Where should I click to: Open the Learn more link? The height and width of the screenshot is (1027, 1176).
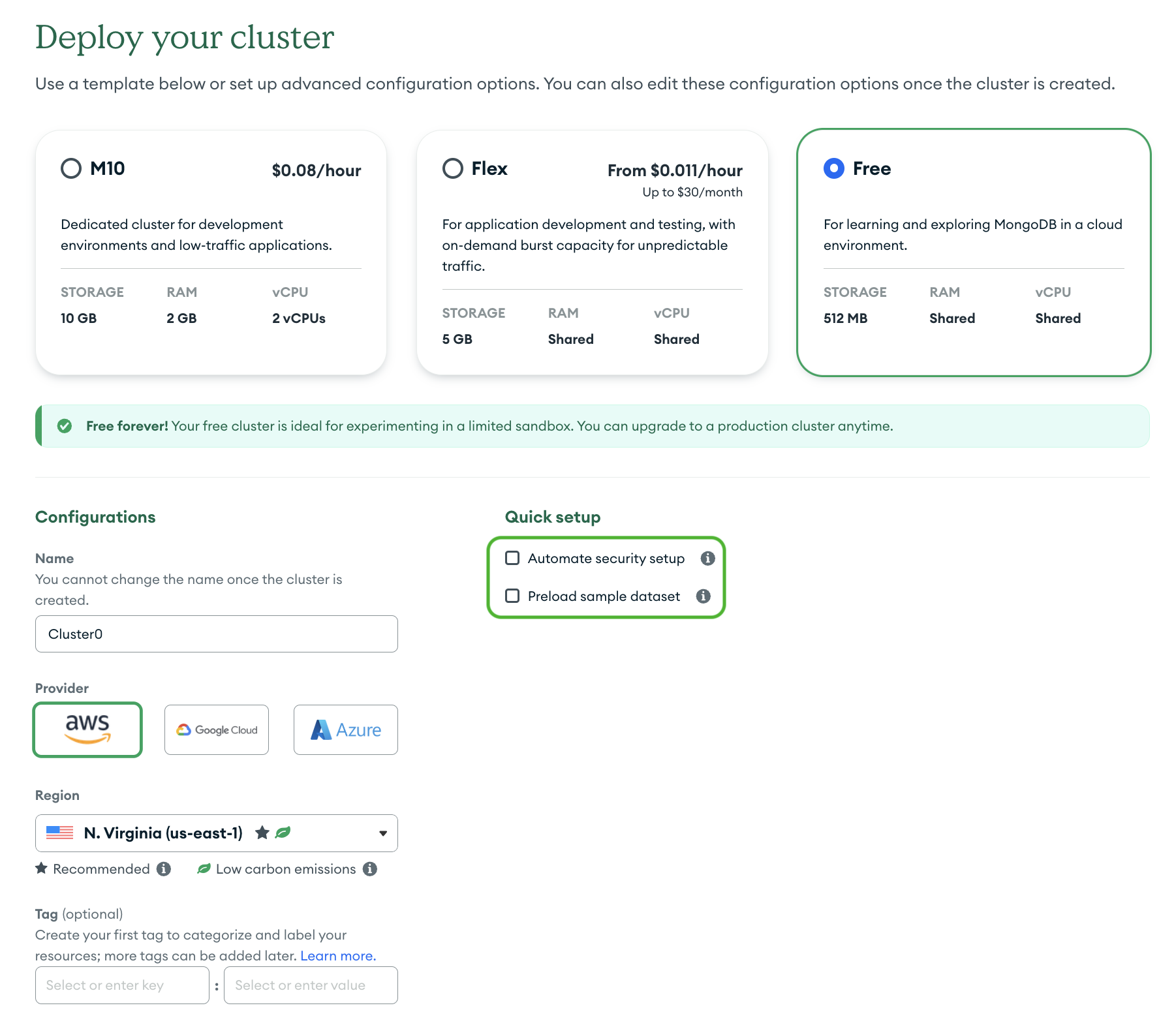(338, 956)
